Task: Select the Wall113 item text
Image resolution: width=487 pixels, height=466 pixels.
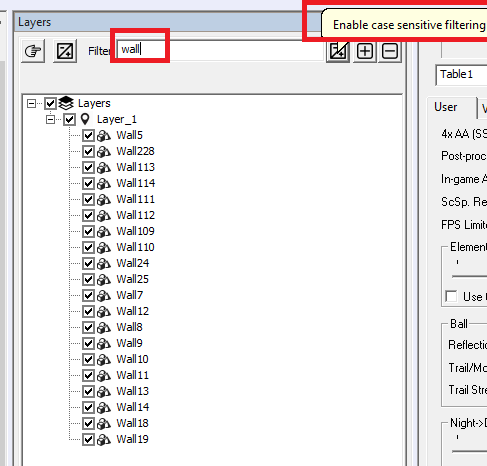Action: coord(135,167)
